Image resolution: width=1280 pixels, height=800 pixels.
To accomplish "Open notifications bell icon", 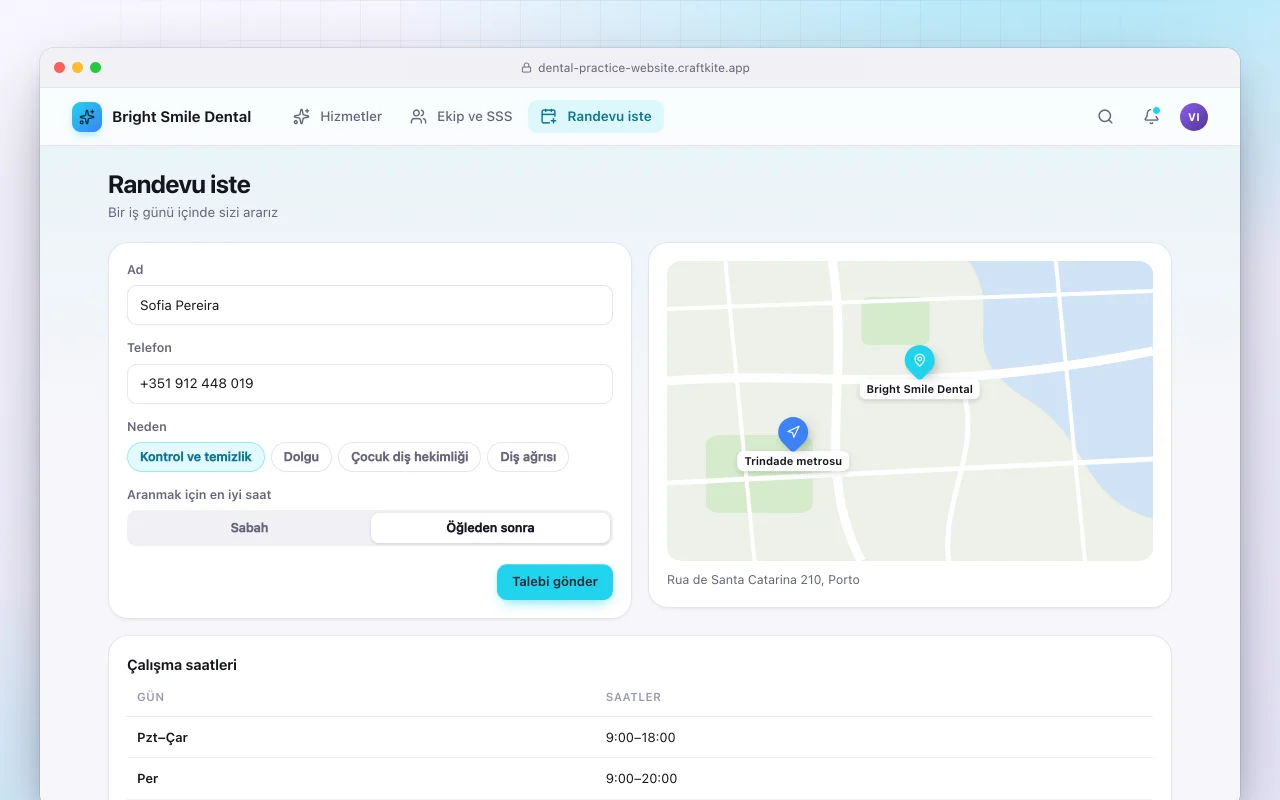I will click(x=1151, y=117).
